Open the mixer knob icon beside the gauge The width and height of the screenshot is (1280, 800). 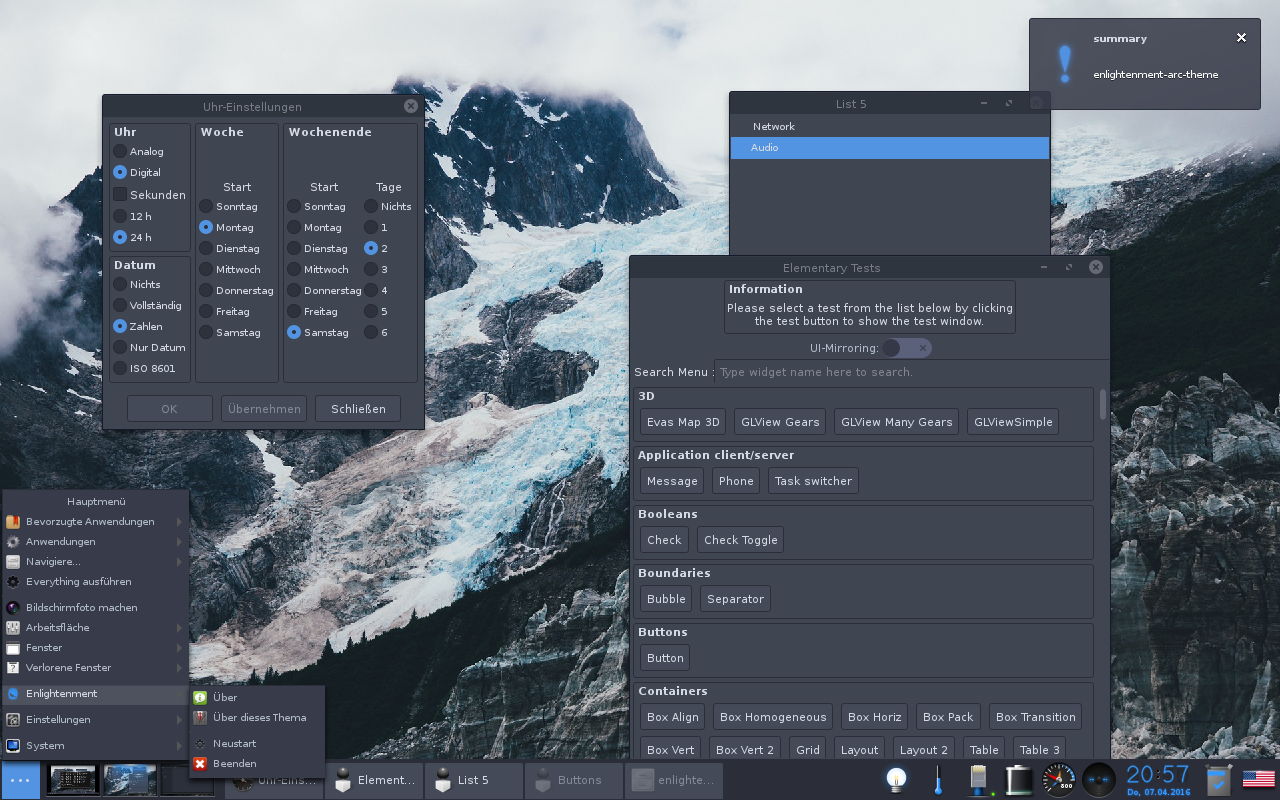(x=1098, y=779)
